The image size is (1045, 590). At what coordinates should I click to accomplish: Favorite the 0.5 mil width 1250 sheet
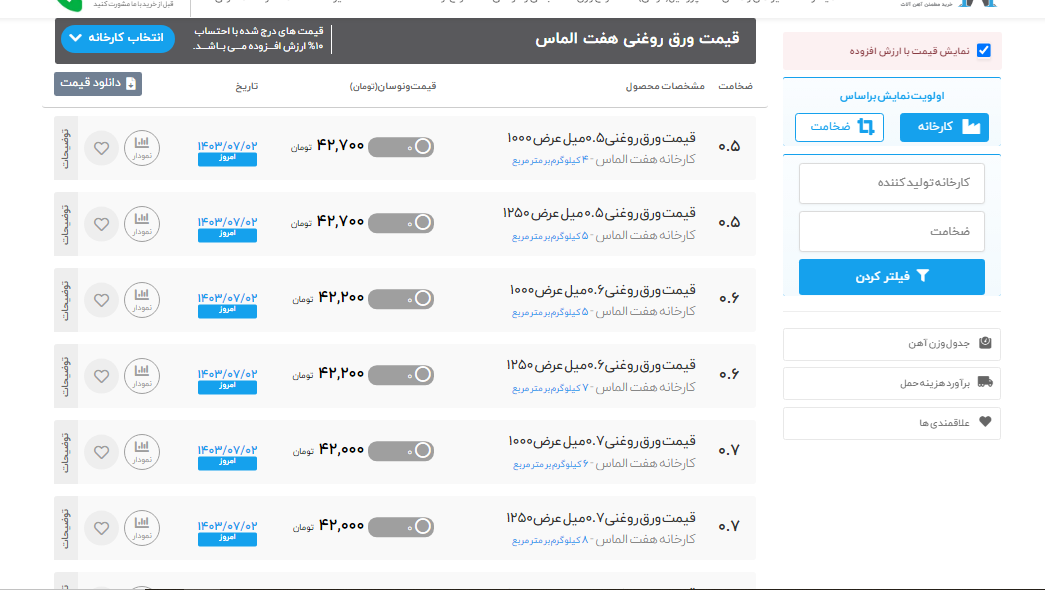[x=101, y=224]
